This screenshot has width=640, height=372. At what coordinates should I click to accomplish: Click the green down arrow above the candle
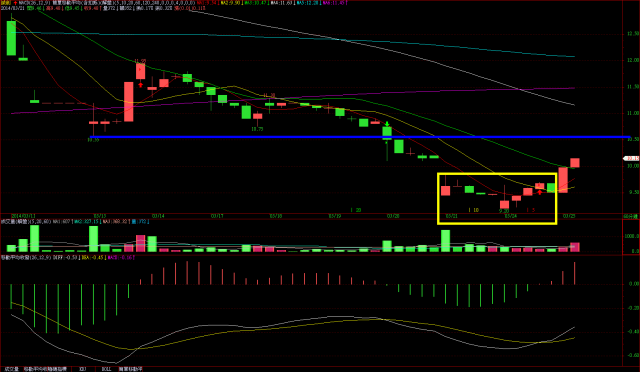(387, 124)
